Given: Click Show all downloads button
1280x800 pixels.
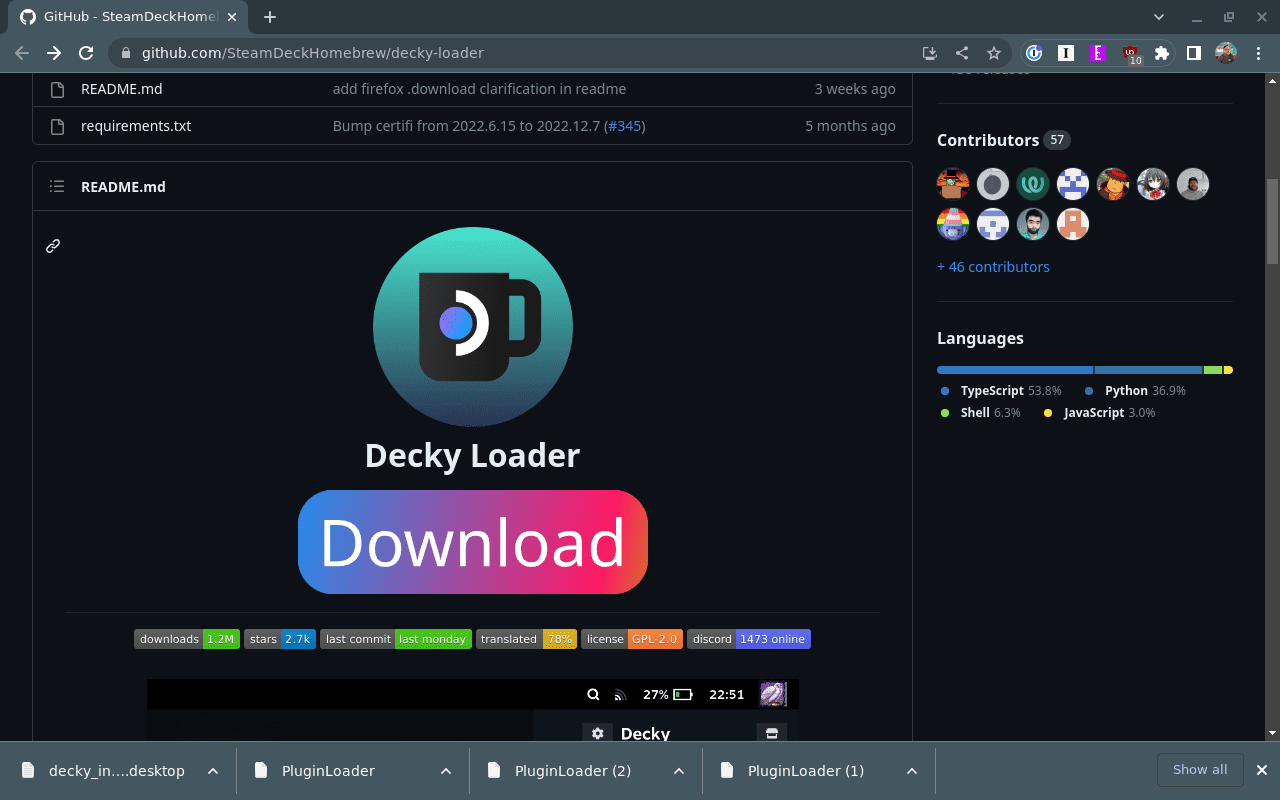Looking at the screenshot, I should 1200,770.
